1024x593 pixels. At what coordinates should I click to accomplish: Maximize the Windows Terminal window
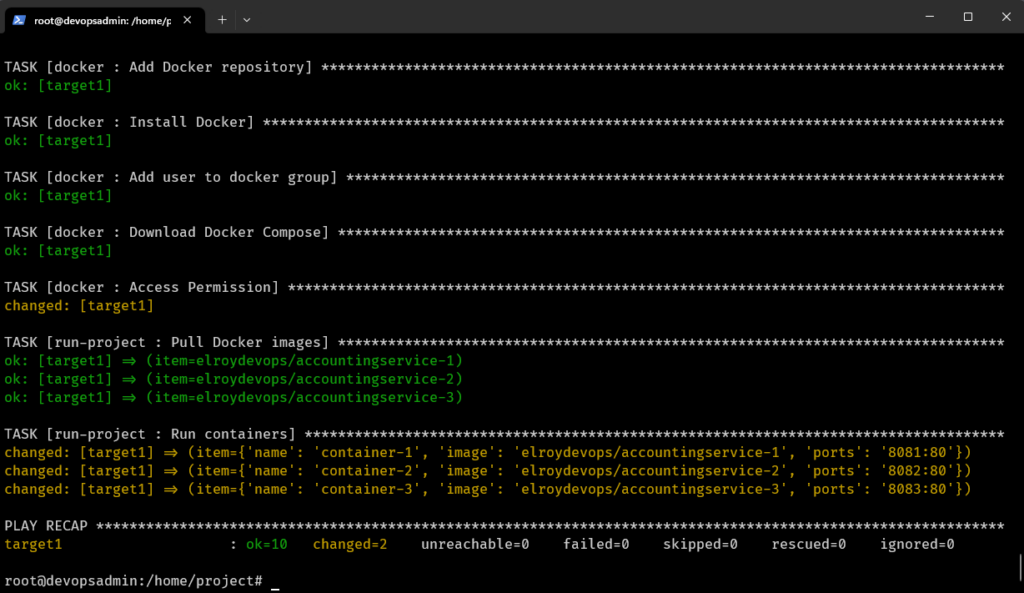(x=967, y=16)
